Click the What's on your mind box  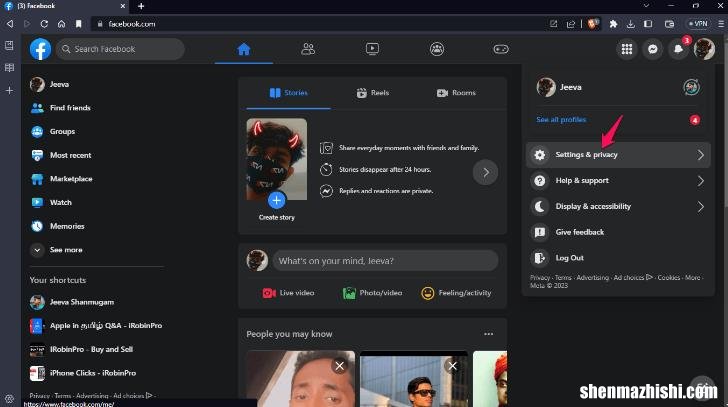(x=385, y=261)
